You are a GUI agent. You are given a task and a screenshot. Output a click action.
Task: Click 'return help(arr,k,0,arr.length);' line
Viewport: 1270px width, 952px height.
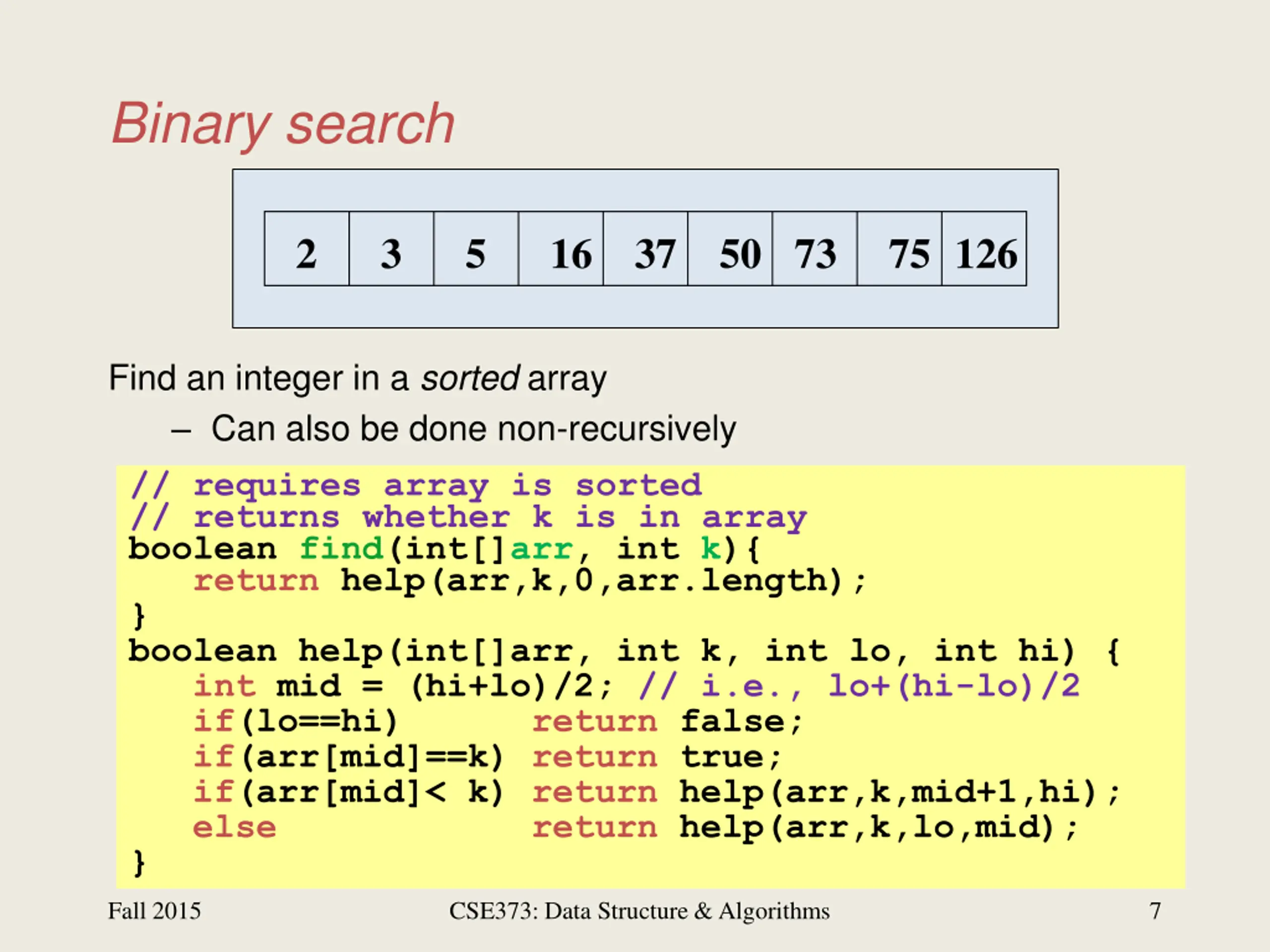point(529,581)
